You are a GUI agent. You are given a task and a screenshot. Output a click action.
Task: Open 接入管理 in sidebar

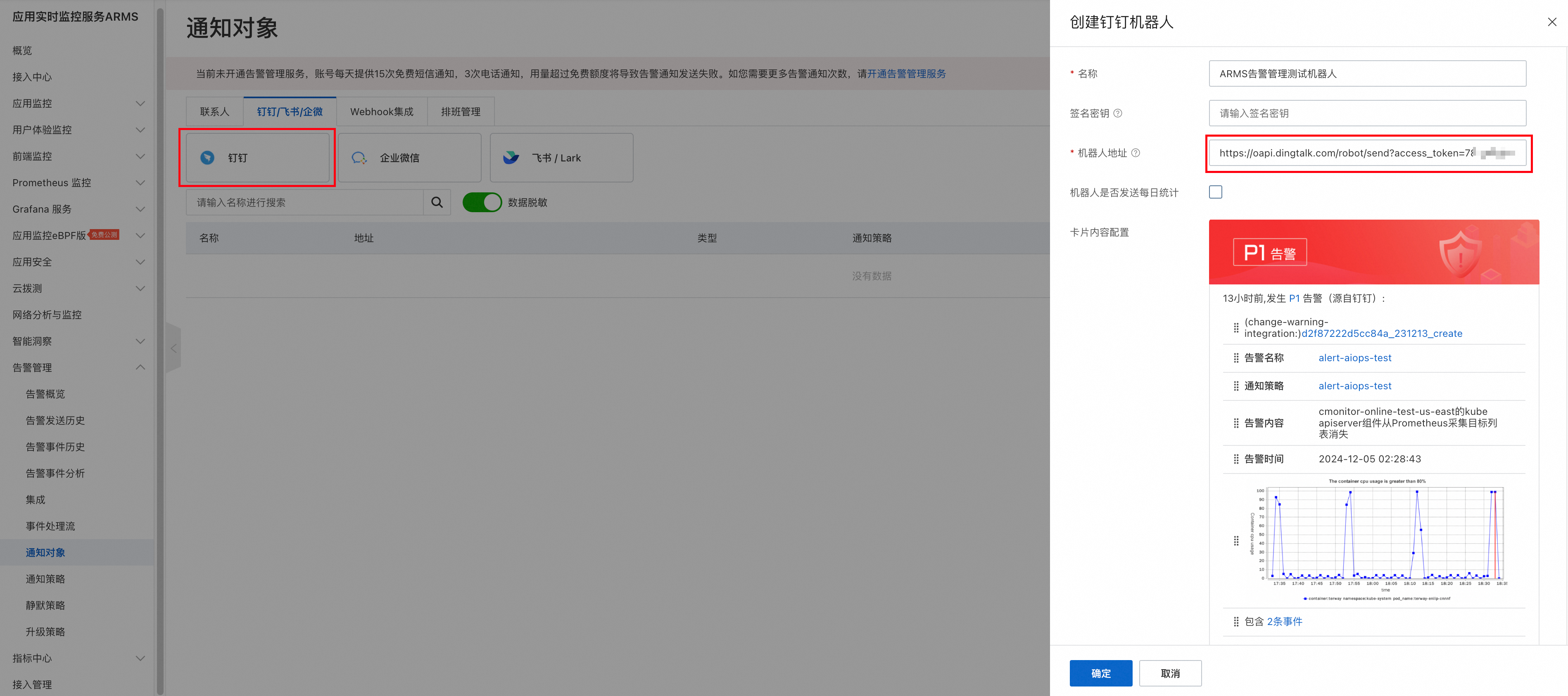tap(32, 684)
